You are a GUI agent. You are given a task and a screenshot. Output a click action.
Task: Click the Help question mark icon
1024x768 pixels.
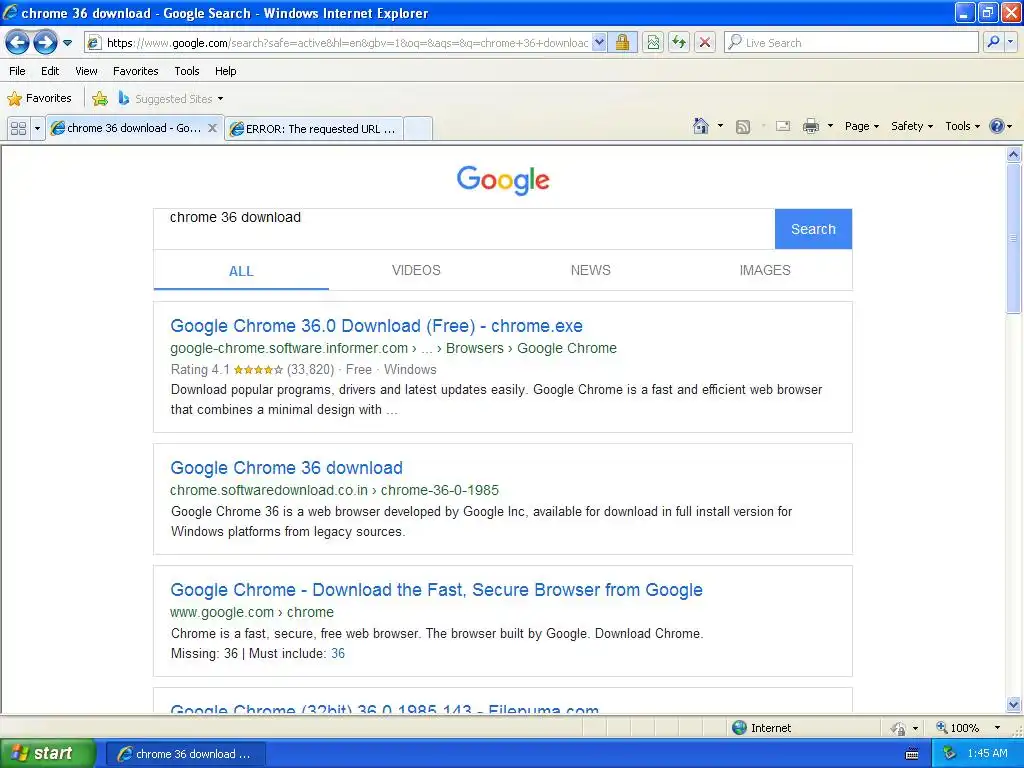pyautogui.click(x=997, y=126)
